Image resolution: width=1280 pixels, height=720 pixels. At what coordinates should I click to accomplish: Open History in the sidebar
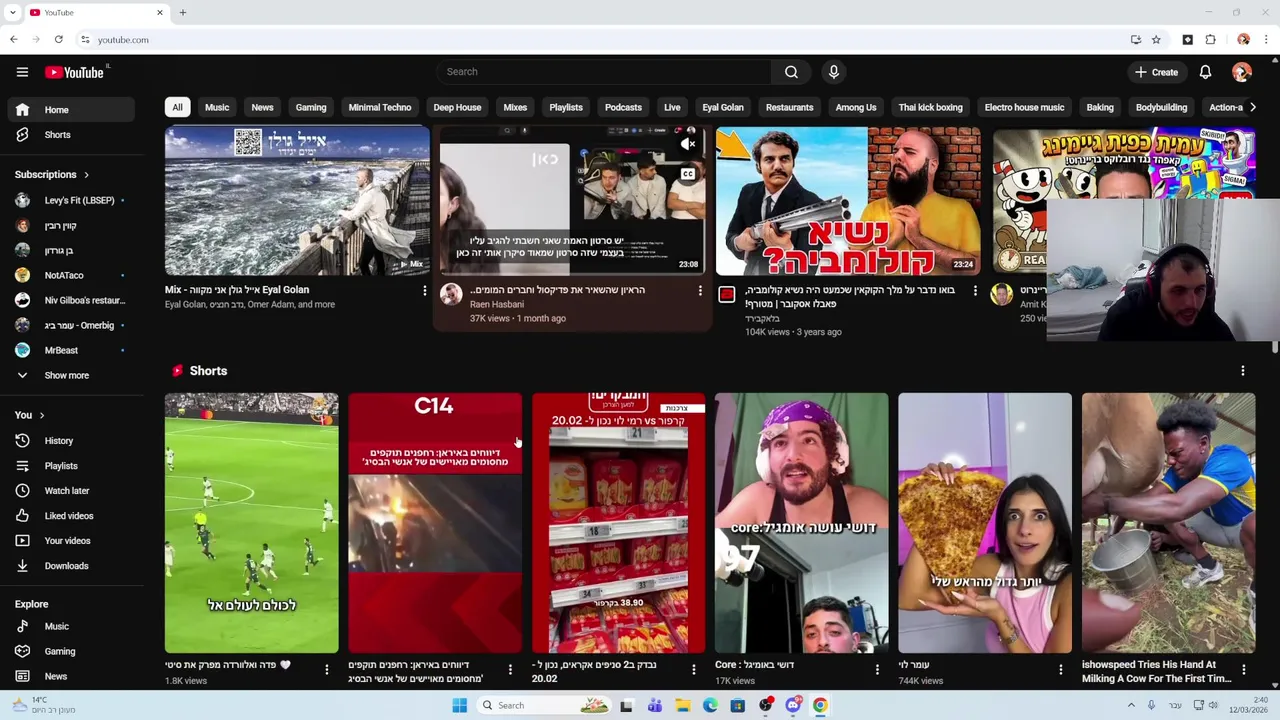70,441
